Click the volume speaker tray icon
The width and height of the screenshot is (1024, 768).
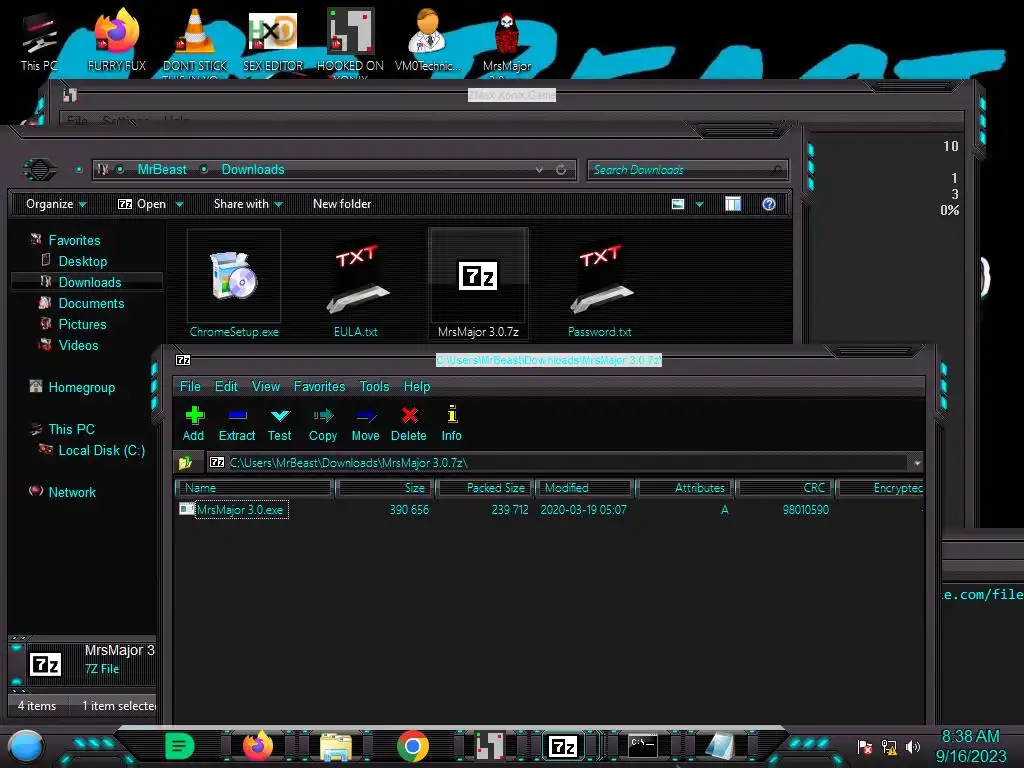point(913,747)
